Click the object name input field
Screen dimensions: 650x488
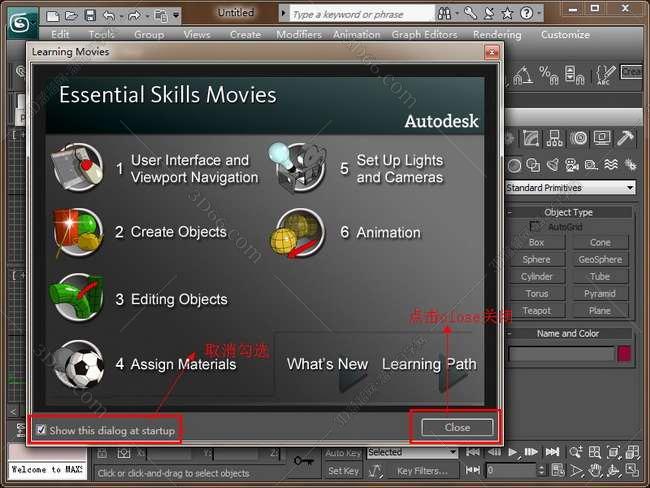(x=561, y=354)
